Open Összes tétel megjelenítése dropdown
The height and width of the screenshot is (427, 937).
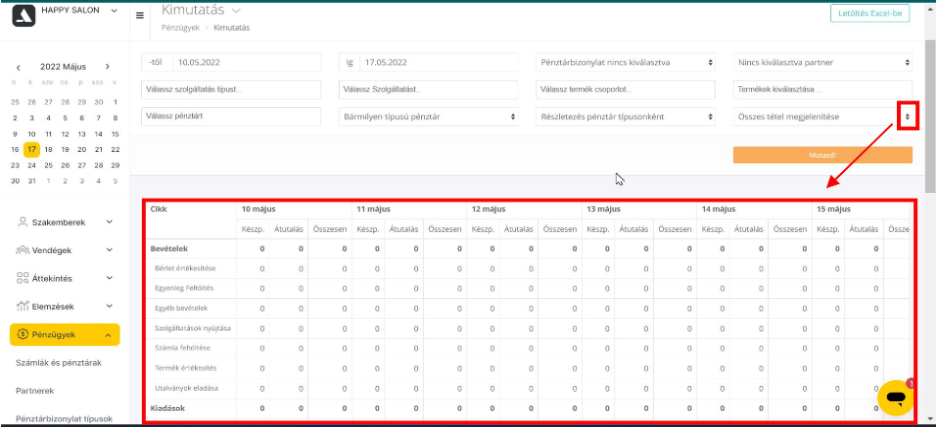point(823,116)
